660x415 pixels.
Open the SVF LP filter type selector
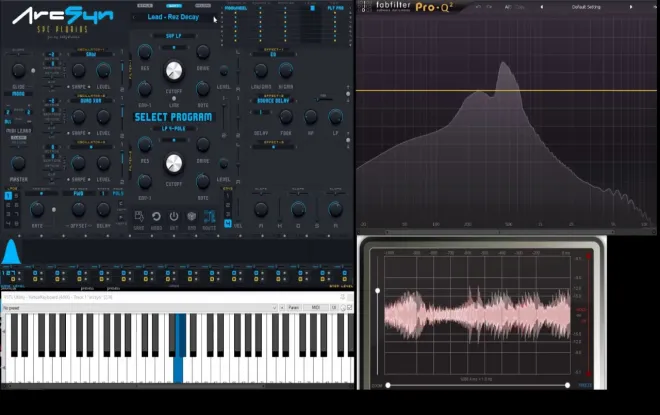pos(173,36)
